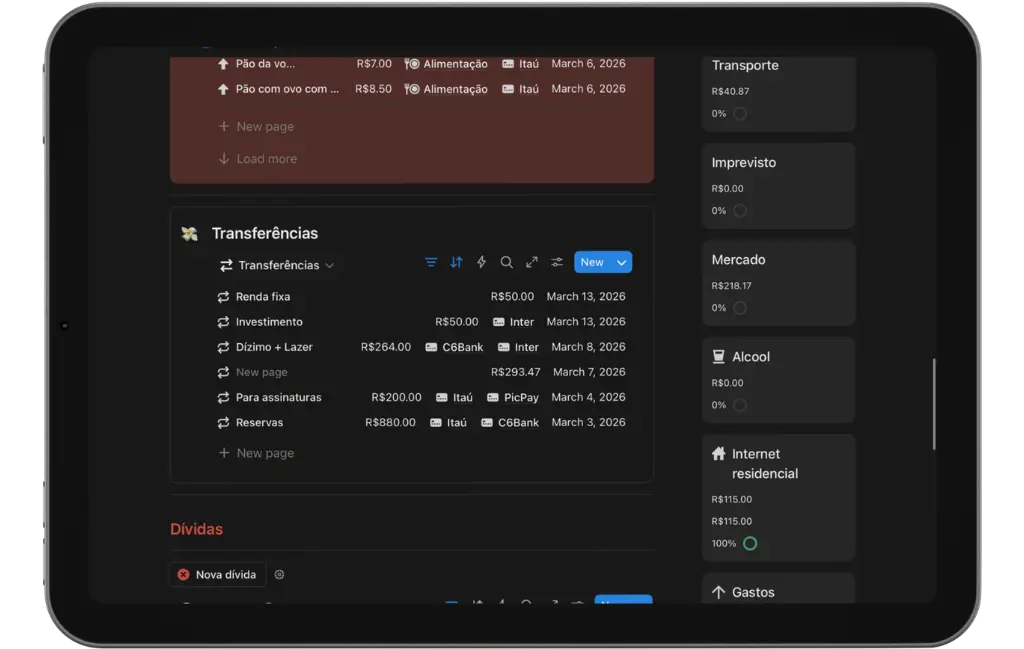This screenshot has height=649, width=1024.
Task: Open the Pão da vo... expense row
Action: [421, 64]
